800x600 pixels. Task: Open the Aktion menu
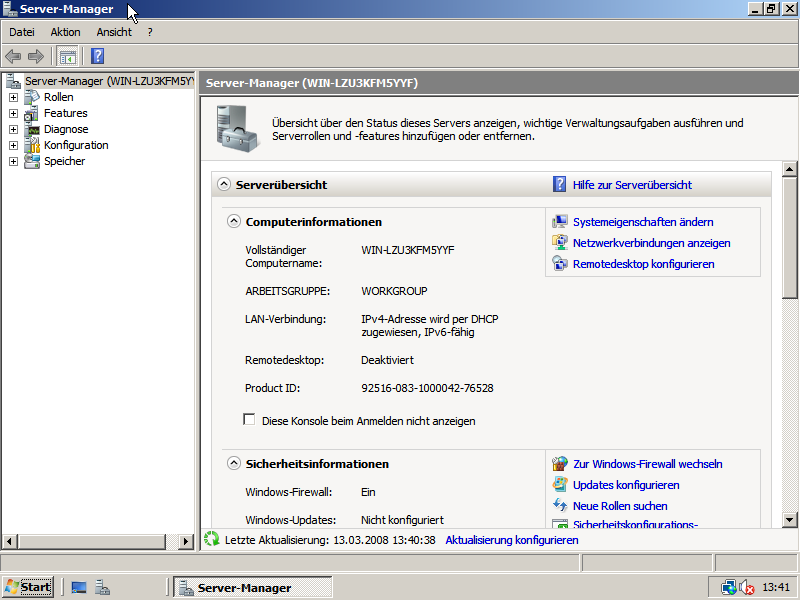(x=65, y=32)
